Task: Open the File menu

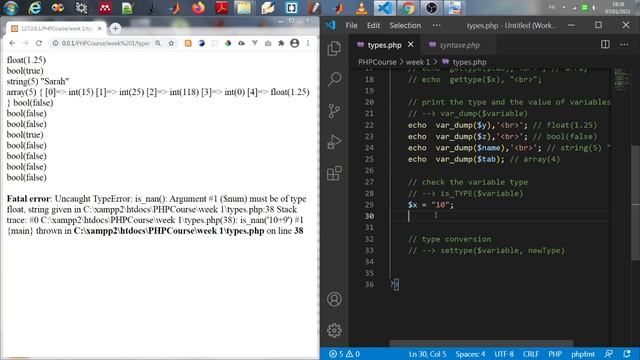Action: 351,25
